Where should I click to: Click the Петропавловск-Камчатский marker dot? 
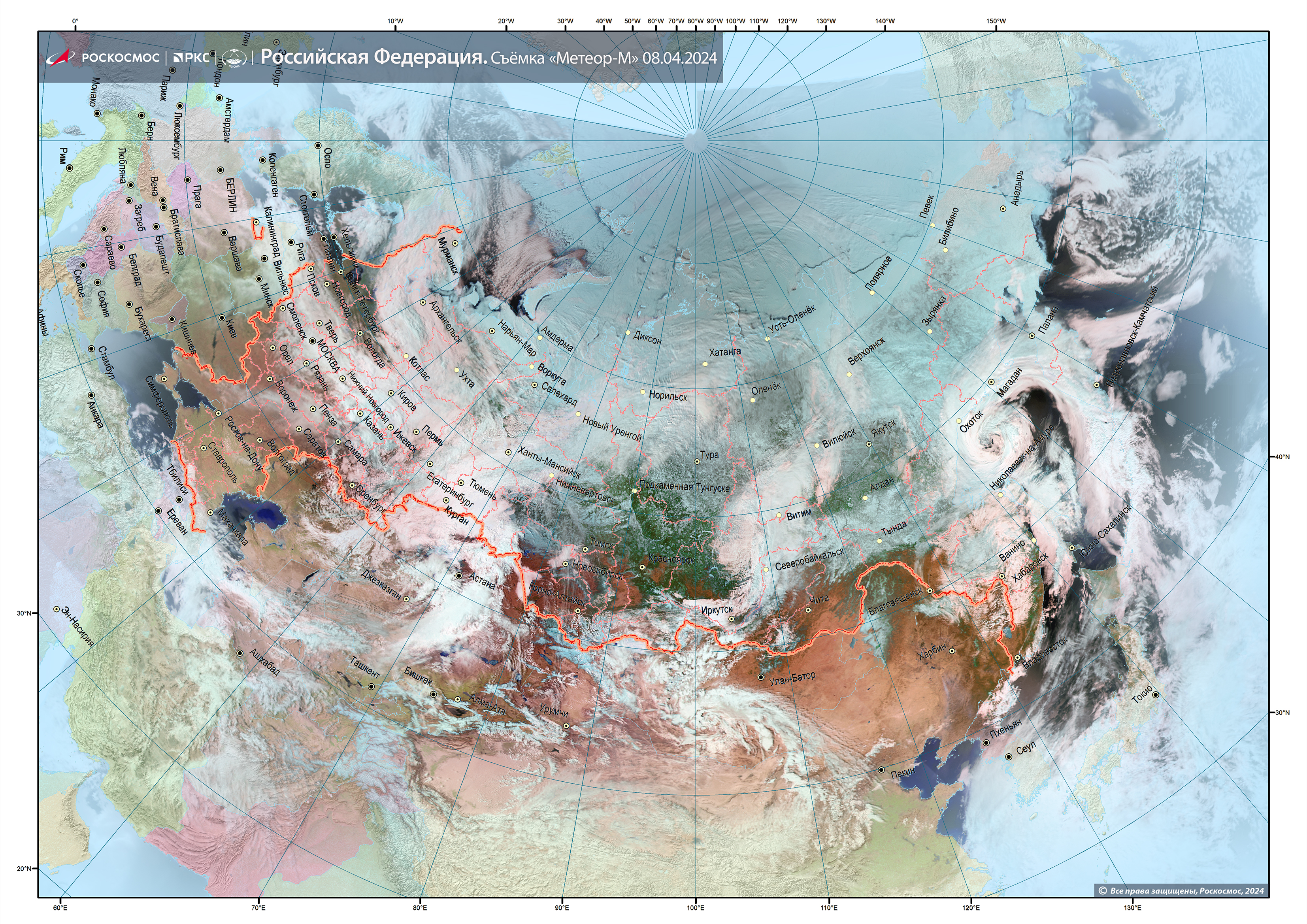1096,384
